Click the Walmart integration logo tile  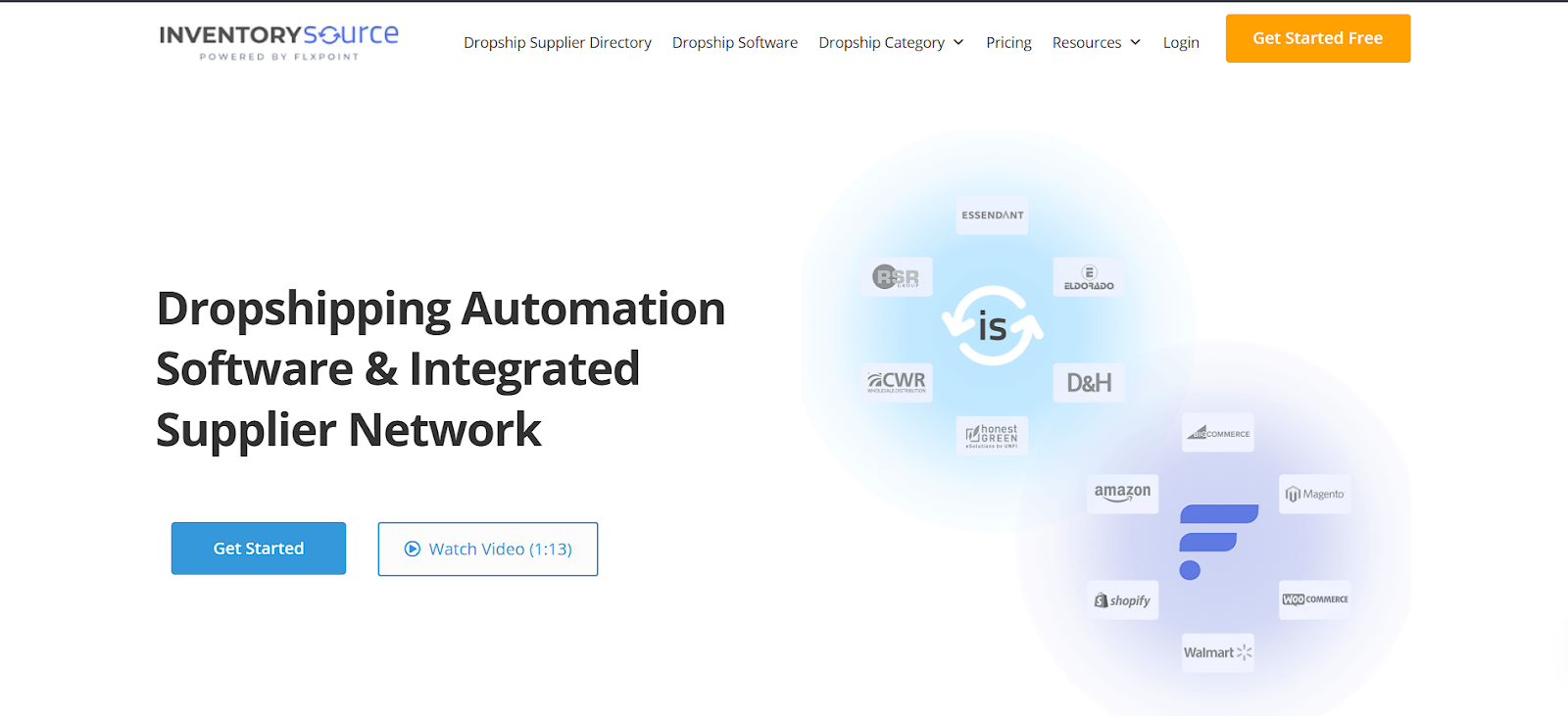(x=1217, y=652)
